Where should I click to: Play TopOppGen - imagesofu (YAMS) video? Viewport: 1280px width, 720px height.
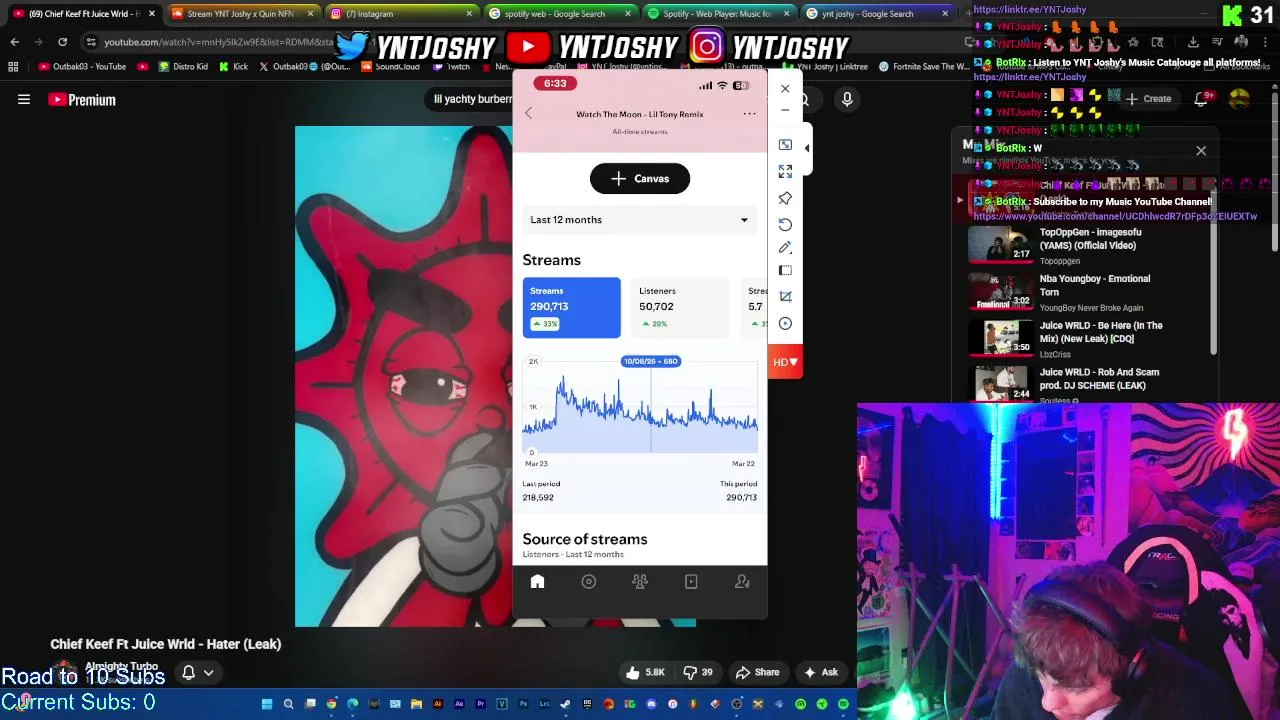pos(1090,245)
